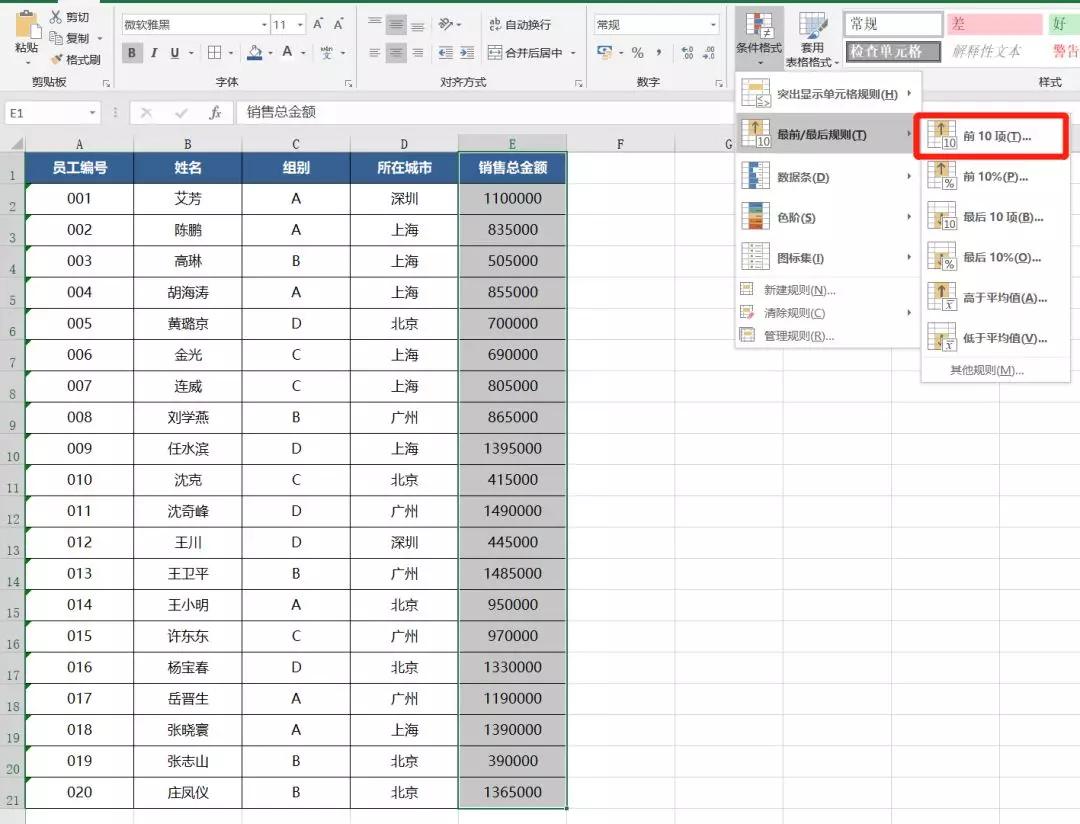Choose the 前 10 项 menu item

click(995, 136)
